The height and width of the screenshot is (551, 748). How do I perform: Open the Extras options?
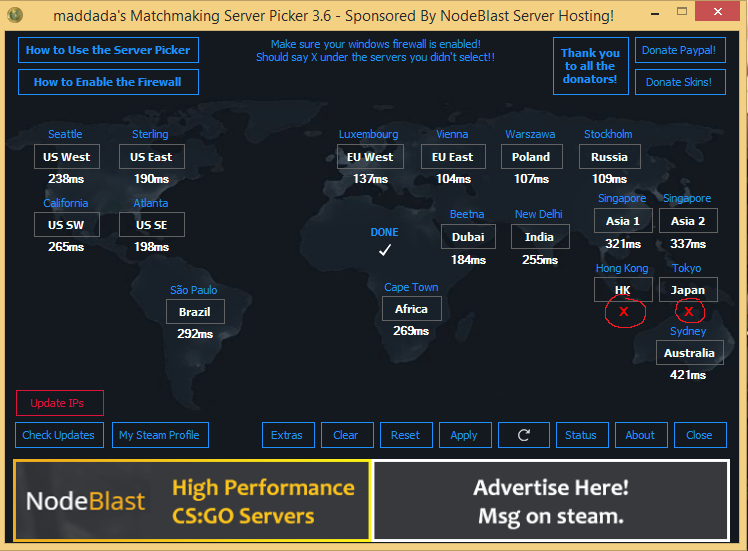288,435
